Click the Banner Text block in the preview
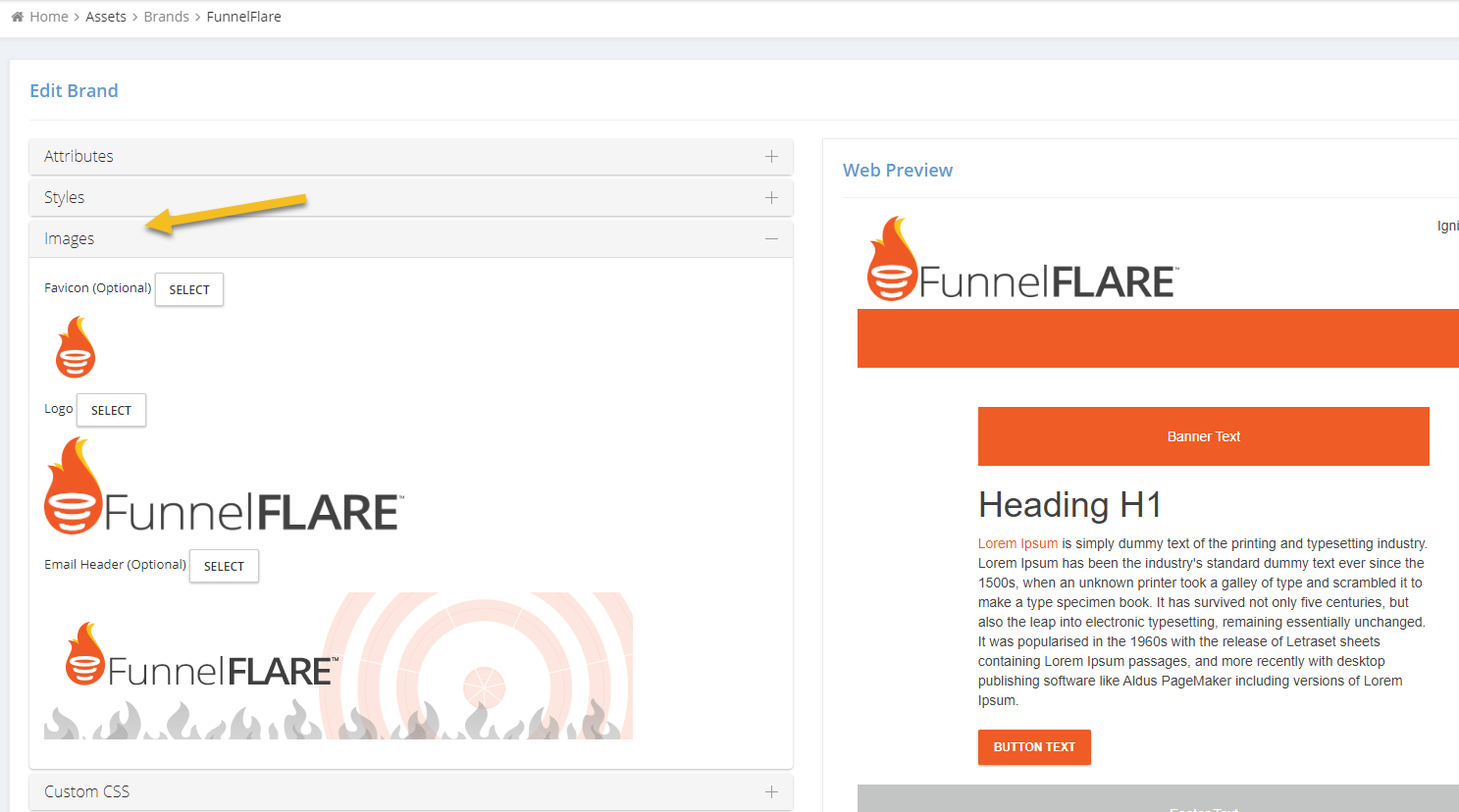1459x812 pixels. click(1204, 436)
